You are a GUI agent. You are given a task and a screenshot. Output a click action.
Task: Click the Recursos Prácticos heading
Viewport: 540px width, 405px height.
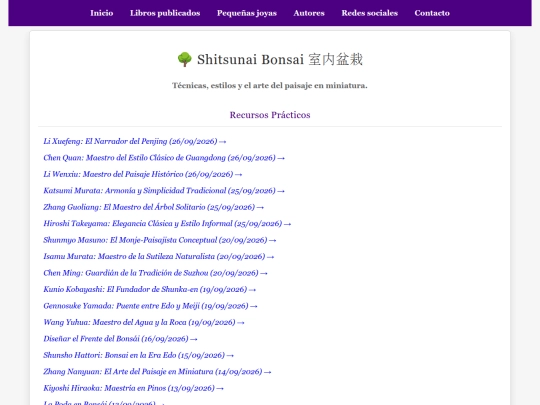(x=270, y=115)
